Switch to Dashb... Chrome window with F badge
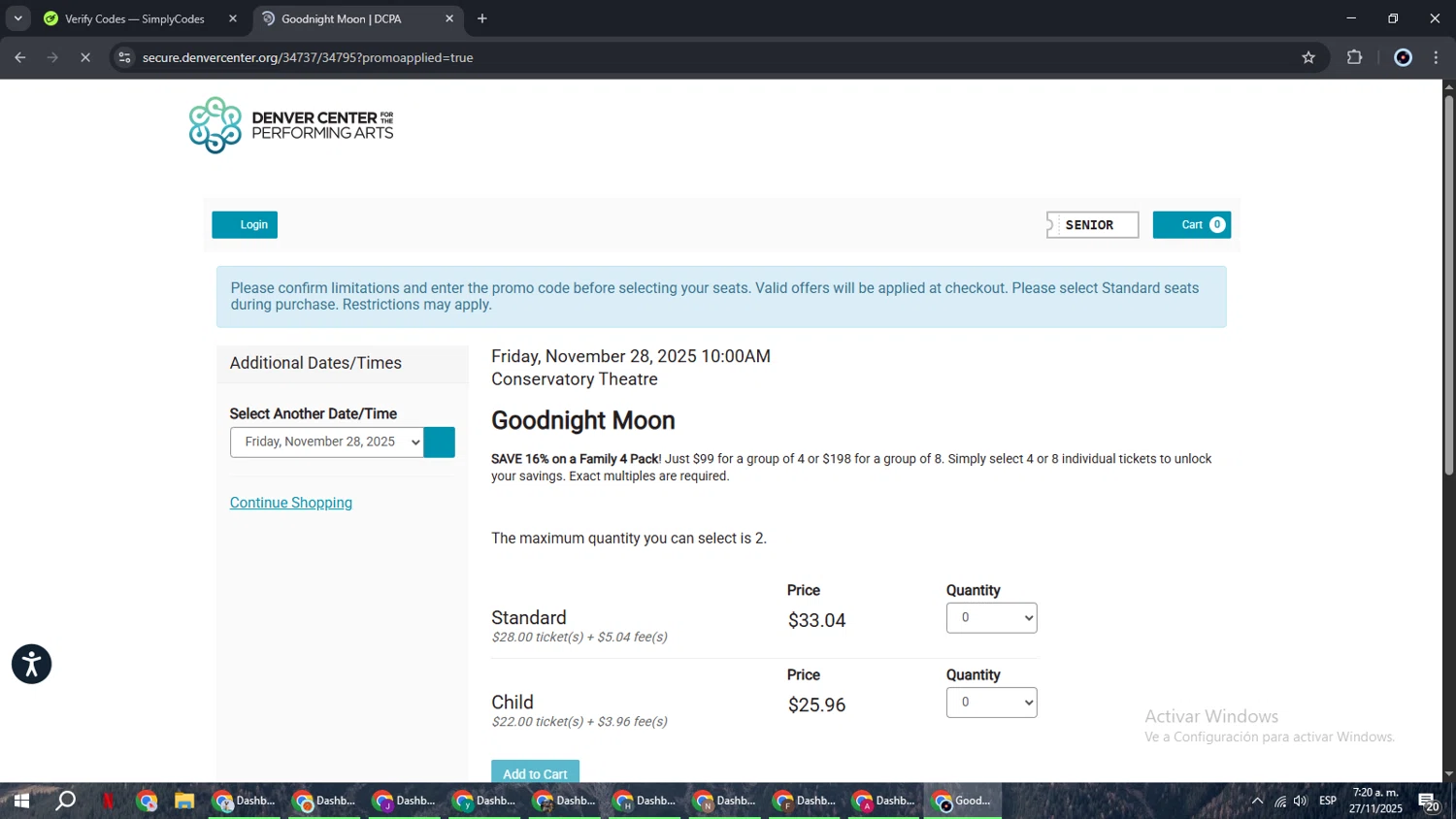Viewport: 1456px width, 819px height. coord(804,802)
